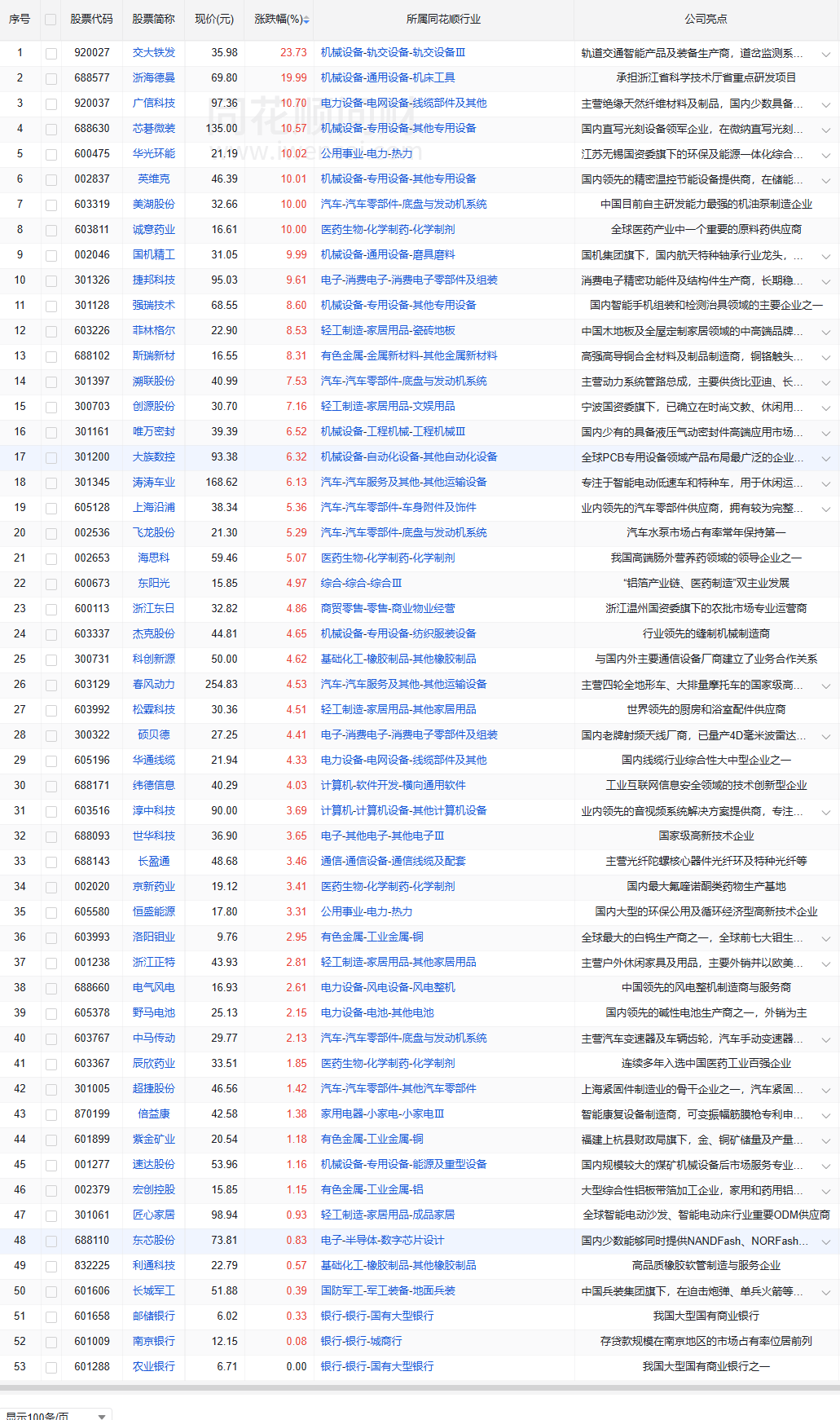Sort by 涨跌幅(%) column arrow
This screenshot has height=1420, width=840.
[306, 20]
